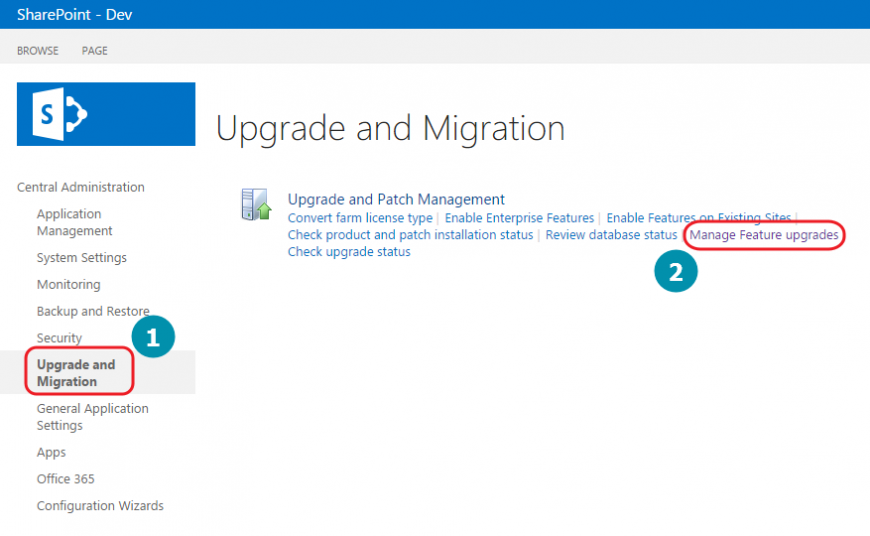
Task: Open the PAGE ribbon tab
Action: [x=95, y=51]
